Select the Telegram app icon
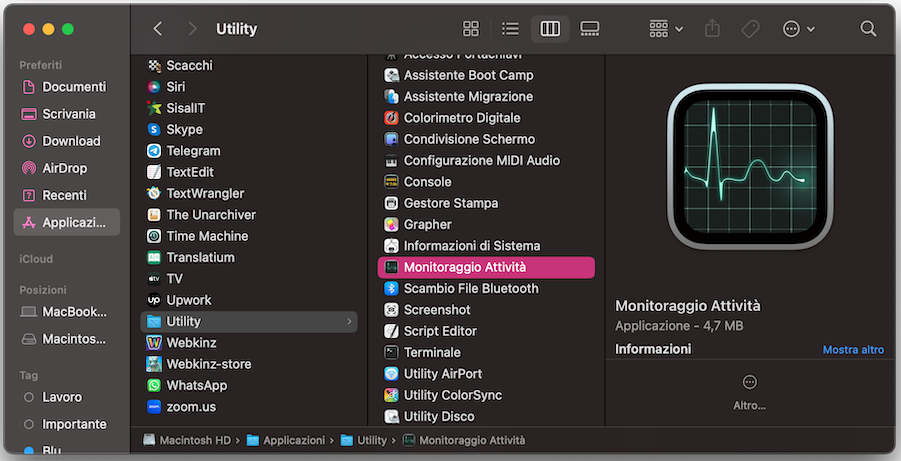 pyautogui.click(x=154, y=151)
